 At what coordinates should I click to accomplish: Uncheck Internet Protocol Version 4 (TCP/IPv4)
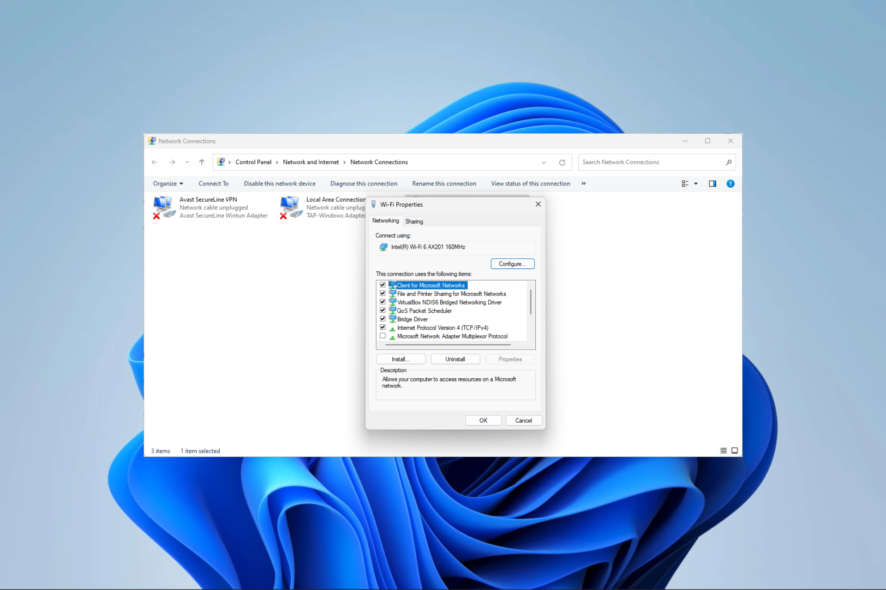click(x=383, y=327)
